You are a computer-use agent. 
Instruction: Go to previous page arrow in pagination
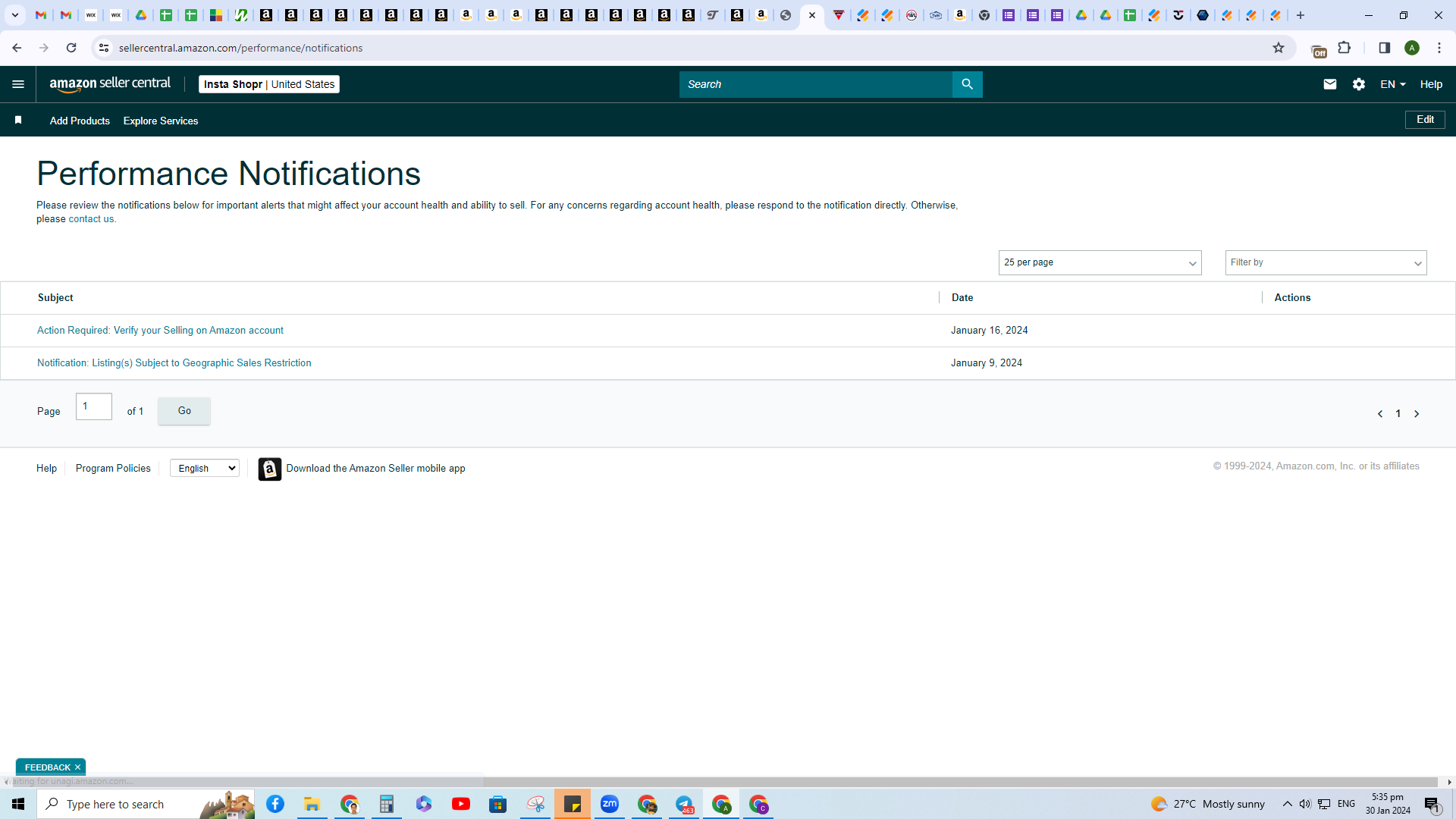[x=1380, y=414]
